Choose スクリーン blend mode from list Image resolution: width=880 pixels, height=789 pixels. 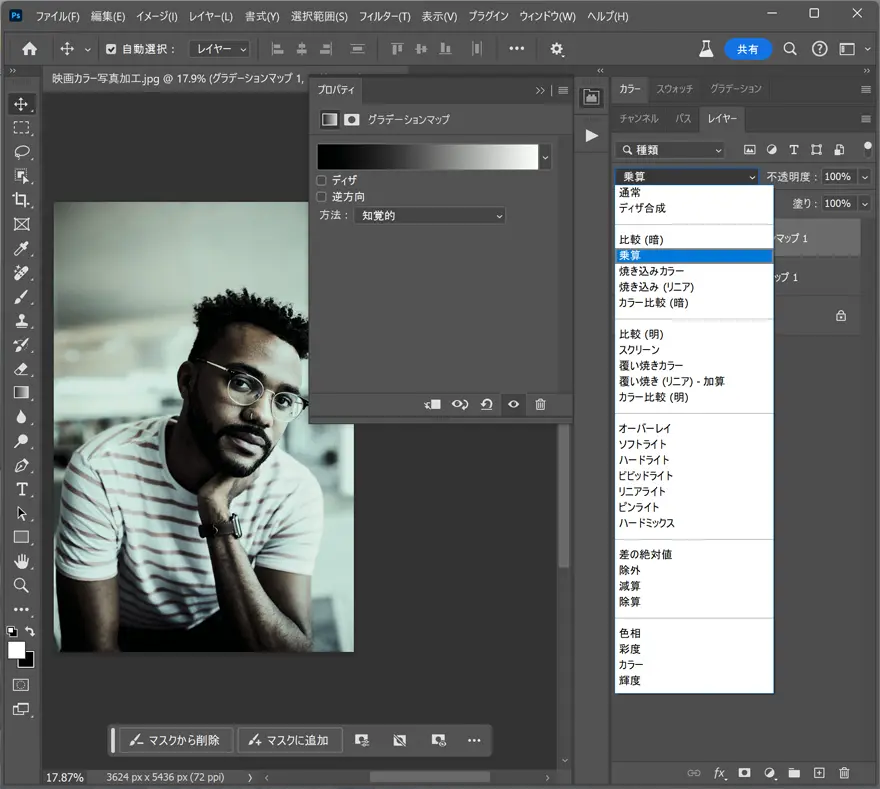click(x=640, y=350)
